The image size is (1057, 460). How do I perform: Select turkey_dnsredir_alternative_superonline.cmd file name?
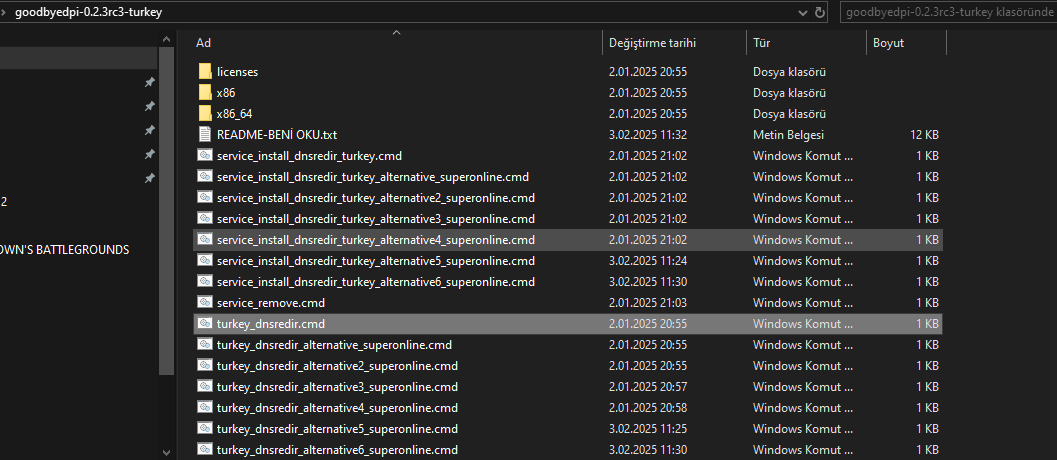click(334, 345)
